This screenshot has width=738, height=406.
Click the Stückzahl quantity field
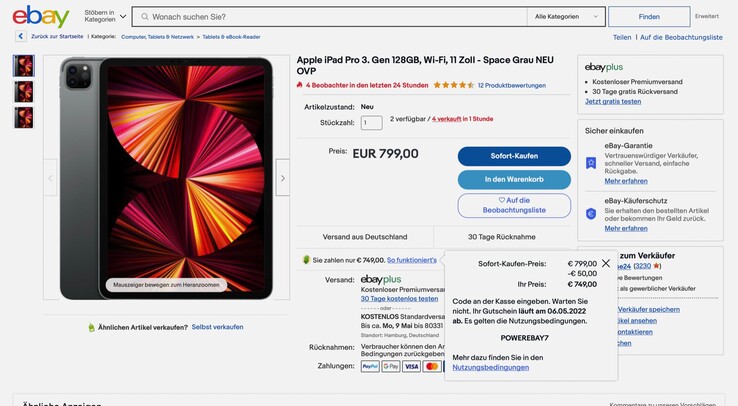371,123
